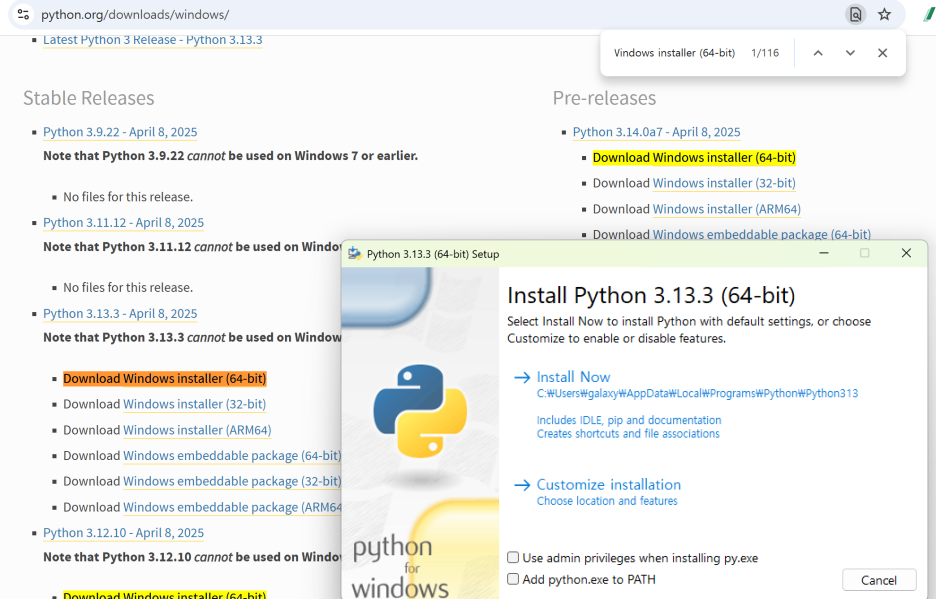The image size is (936, 599).
Task: Click 'Includes IDLE, pip and documentation' text
Action: [x=629, y=420]
